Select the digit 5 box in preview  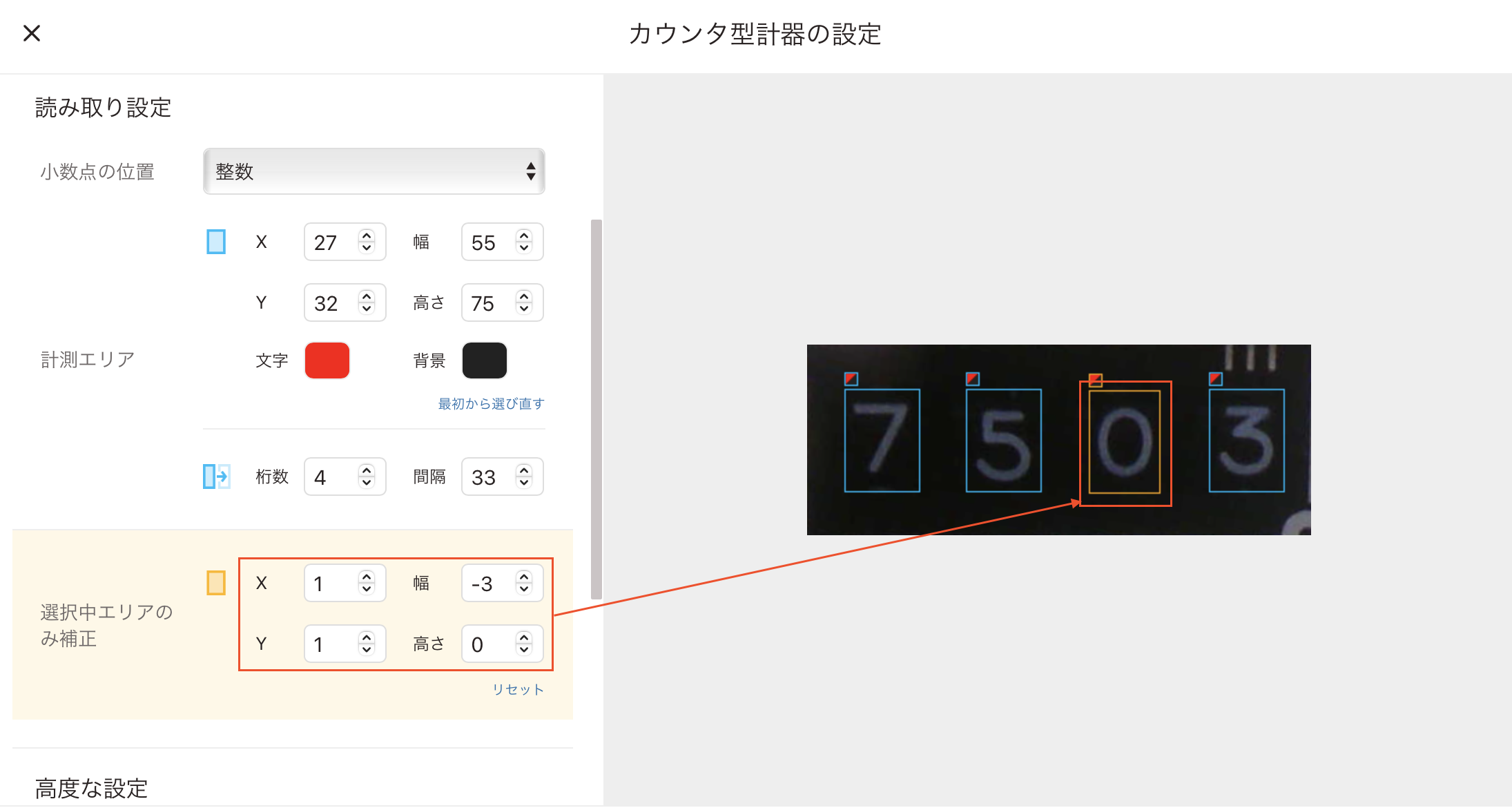click(1004, 441)
